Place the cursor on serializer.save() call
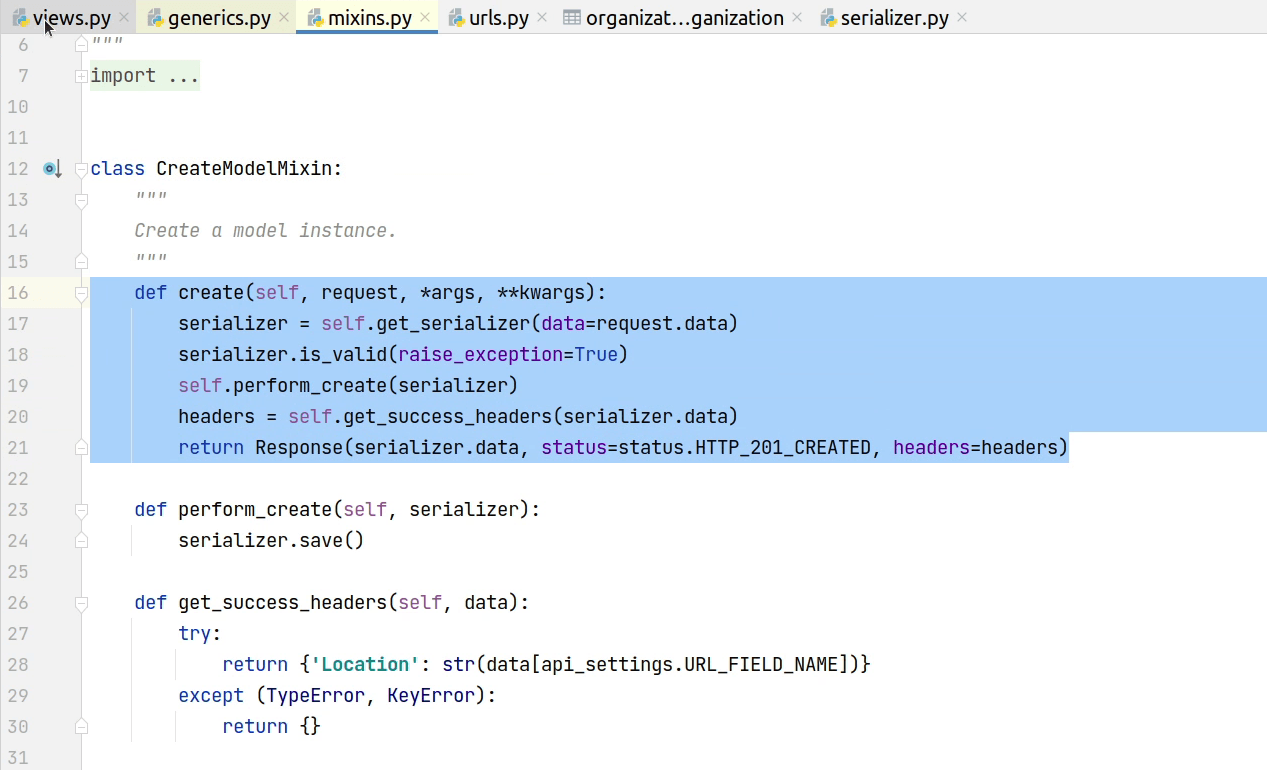The image size is (1267, 770). pos(270,541)
